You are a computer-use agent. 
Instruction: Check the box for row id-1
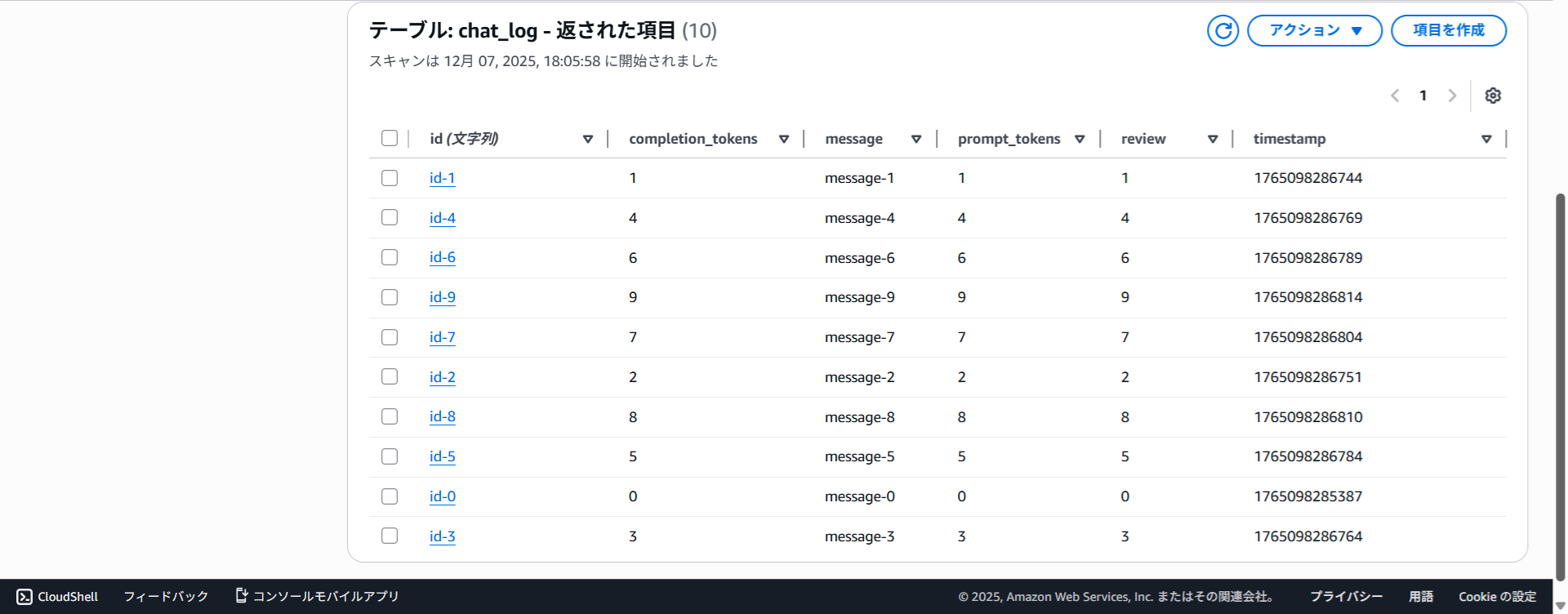pos(390,178)
